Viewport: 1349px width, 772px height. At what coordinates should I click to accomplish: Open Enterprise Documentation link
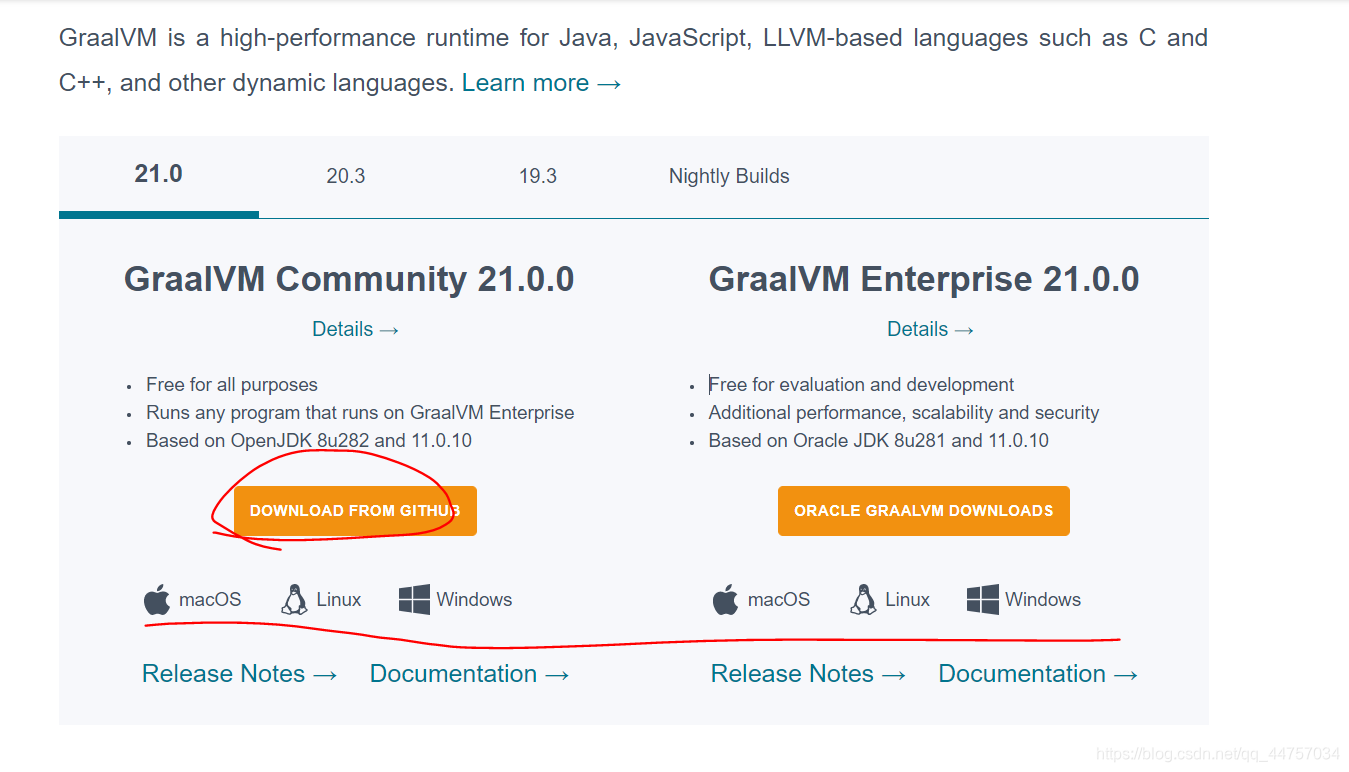point(1039,674)
